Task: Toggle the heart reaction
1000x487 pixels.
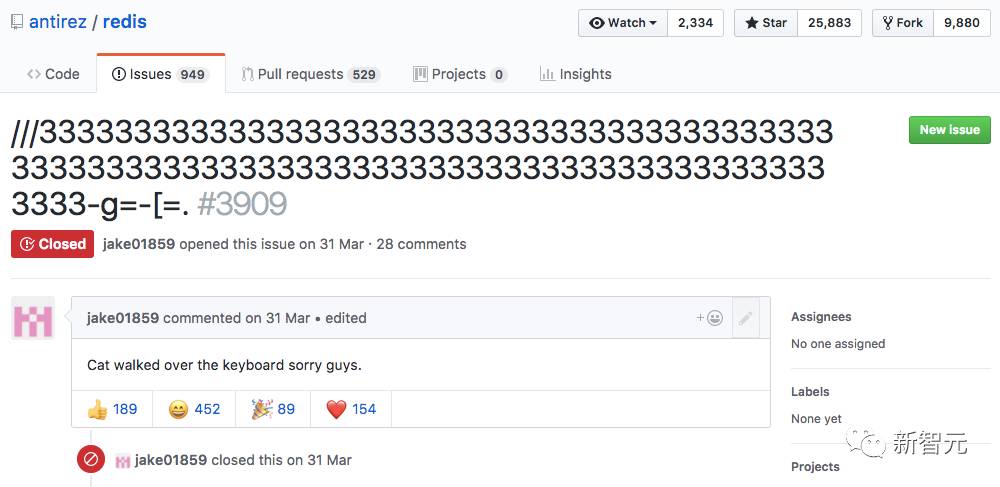Action: click(x=351, y=409)
